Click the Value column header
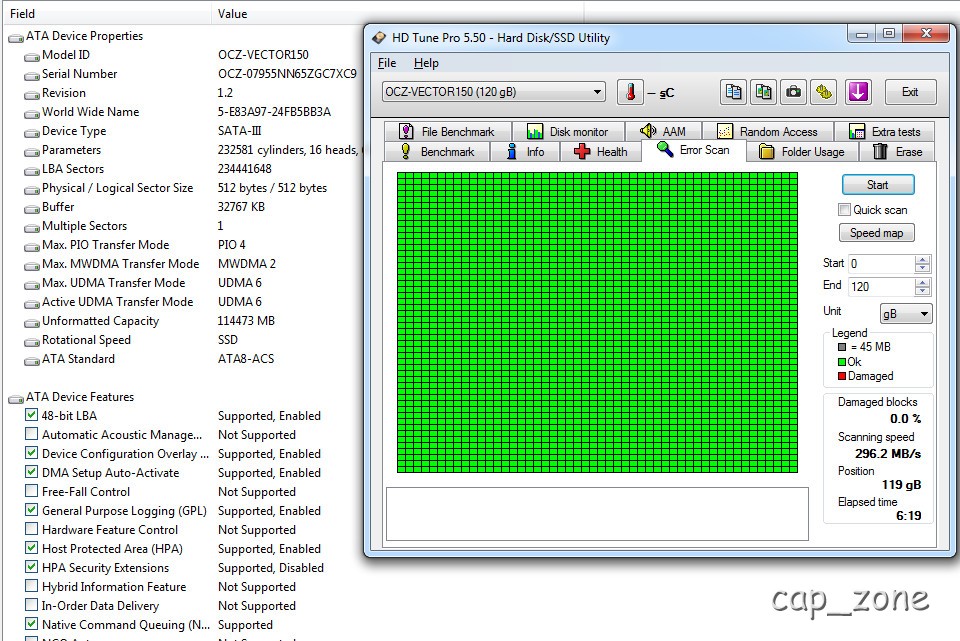Image resolution: width=960 pixels, height=641 pixels. pyautogui.click(x=398, y=13)
